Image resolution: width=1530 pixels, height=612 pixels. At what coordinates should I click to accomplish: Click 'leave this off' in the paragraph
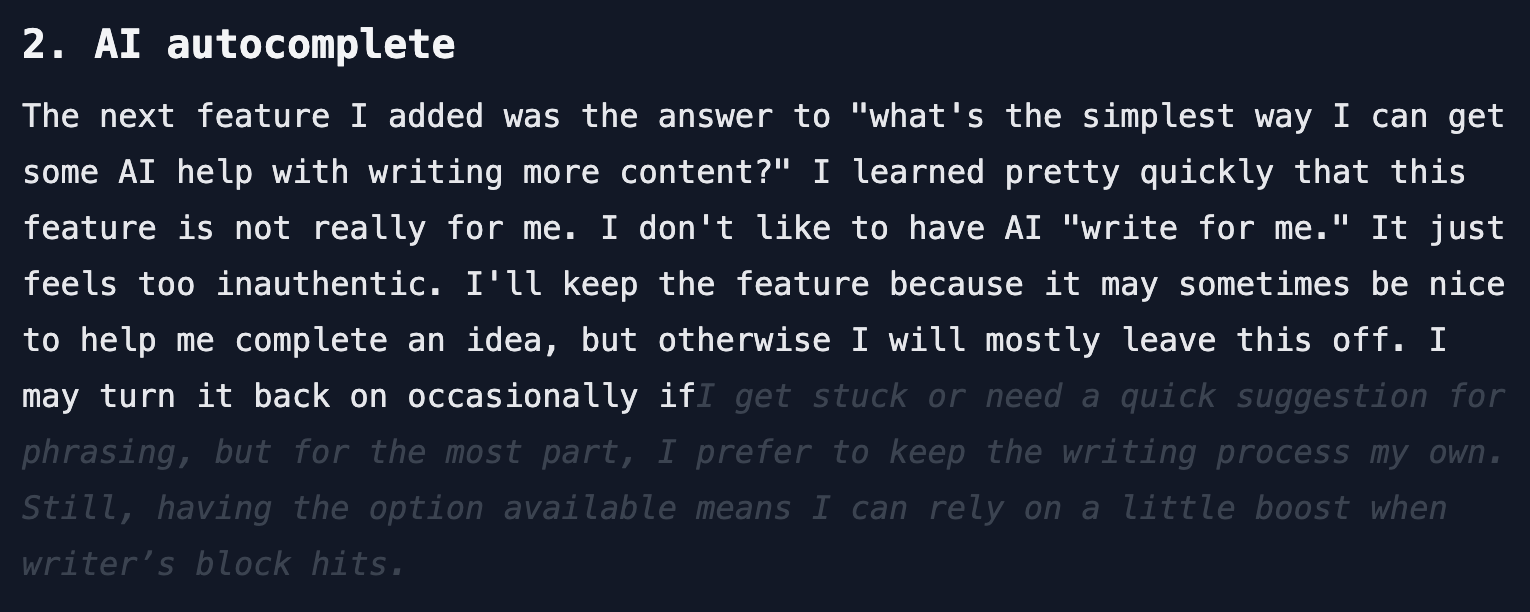[1255, 340]
